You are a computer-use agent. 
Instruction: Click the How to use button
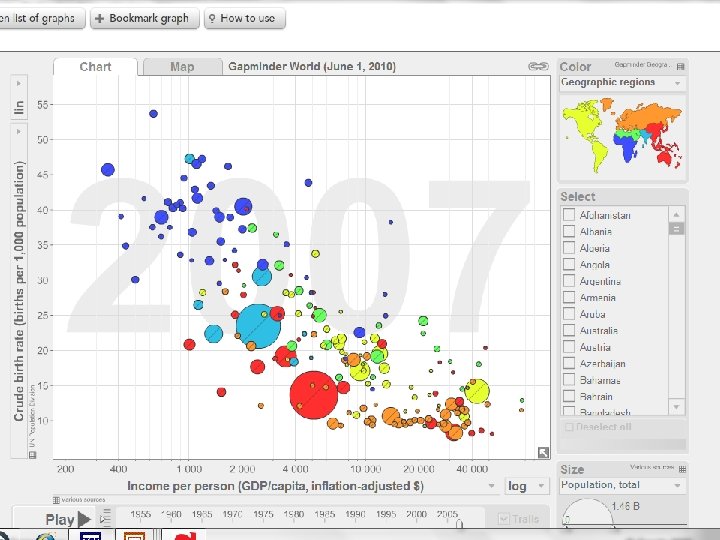(x=244, y=18)
